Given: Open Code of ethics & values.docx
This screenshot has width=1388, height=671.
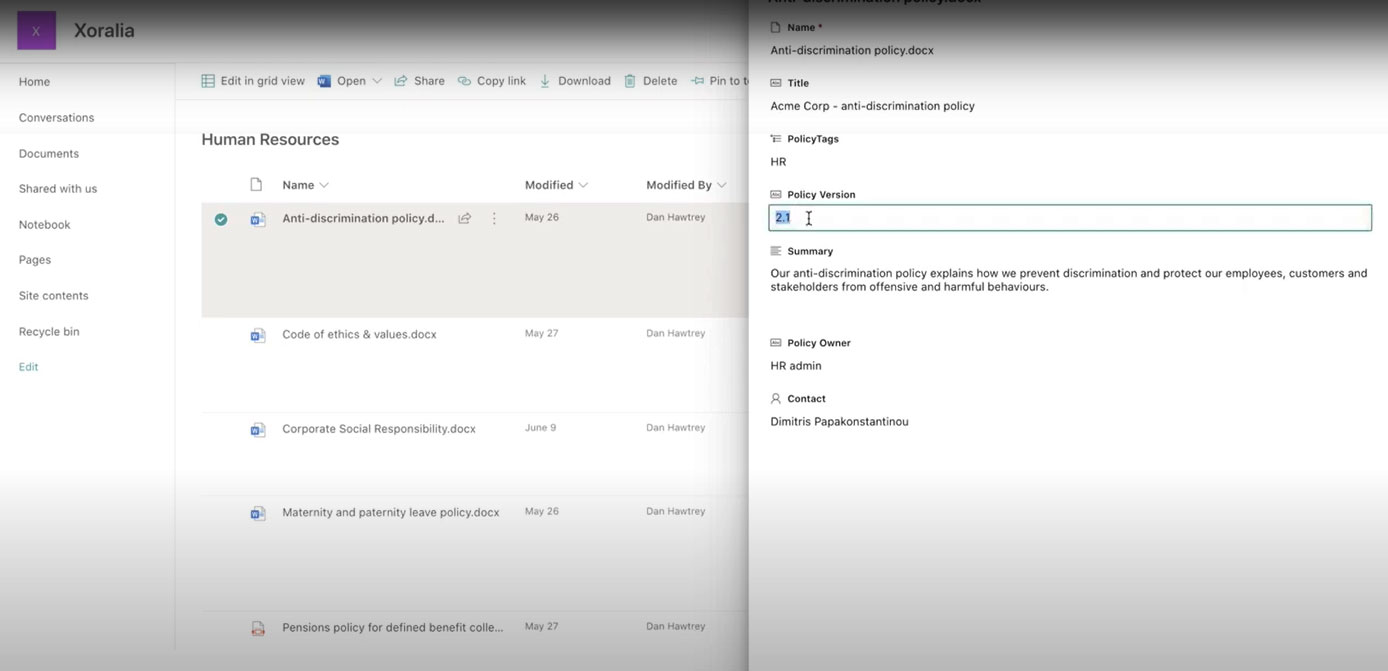Looking at the screenshot, I should coord(359,335).
